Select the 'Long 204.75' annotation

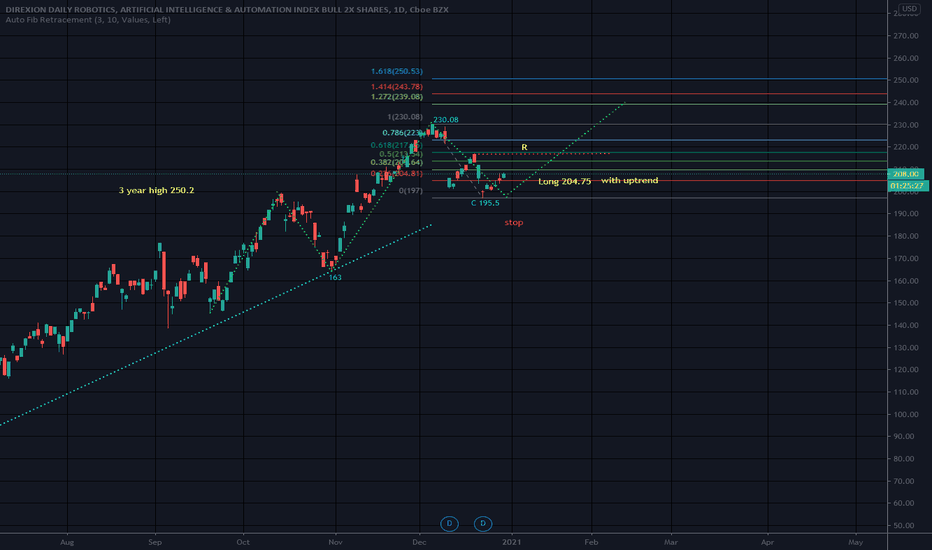pyautogui.click(x=565, y=181)
